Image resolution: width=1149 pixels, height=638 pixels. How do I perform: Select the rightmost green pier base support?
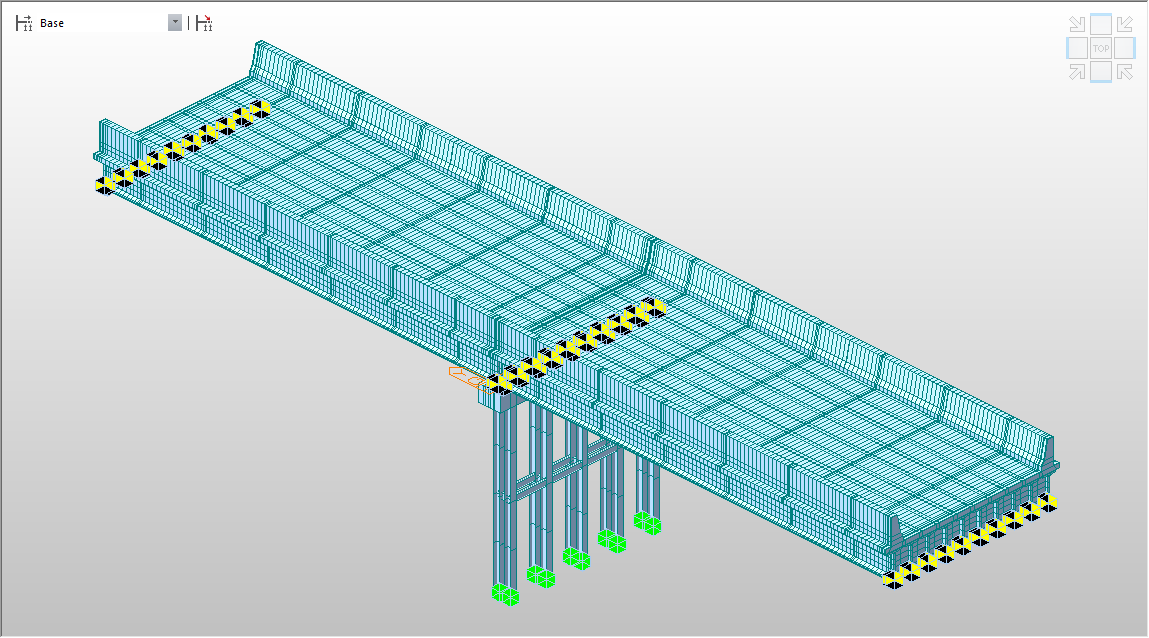pyautogui.click(x=647, y=522)
